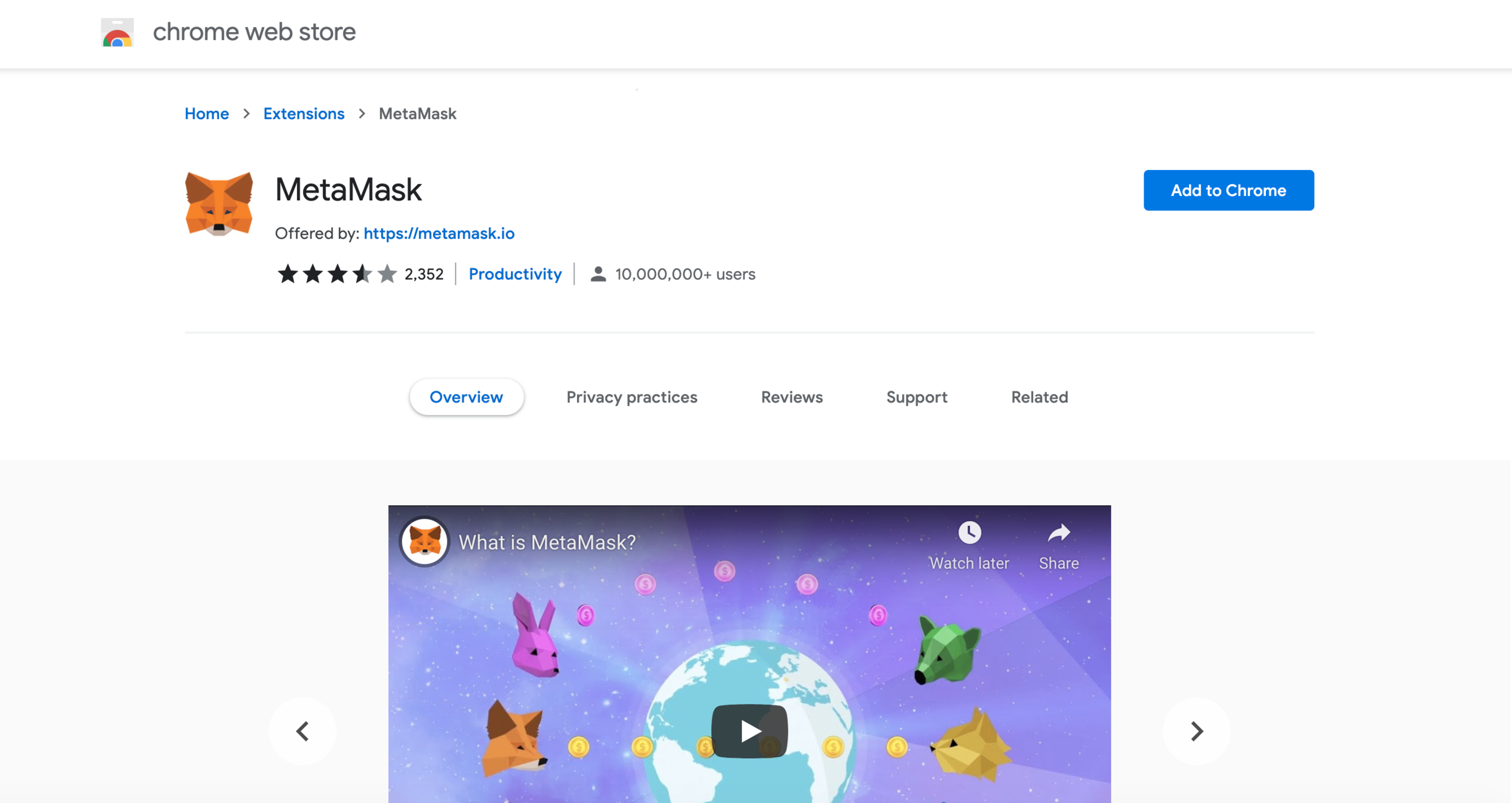Image resolution: width=1512 pixels, height=803 pixels.
Task: Show the previous carousel slide
Action: [302, 731]
